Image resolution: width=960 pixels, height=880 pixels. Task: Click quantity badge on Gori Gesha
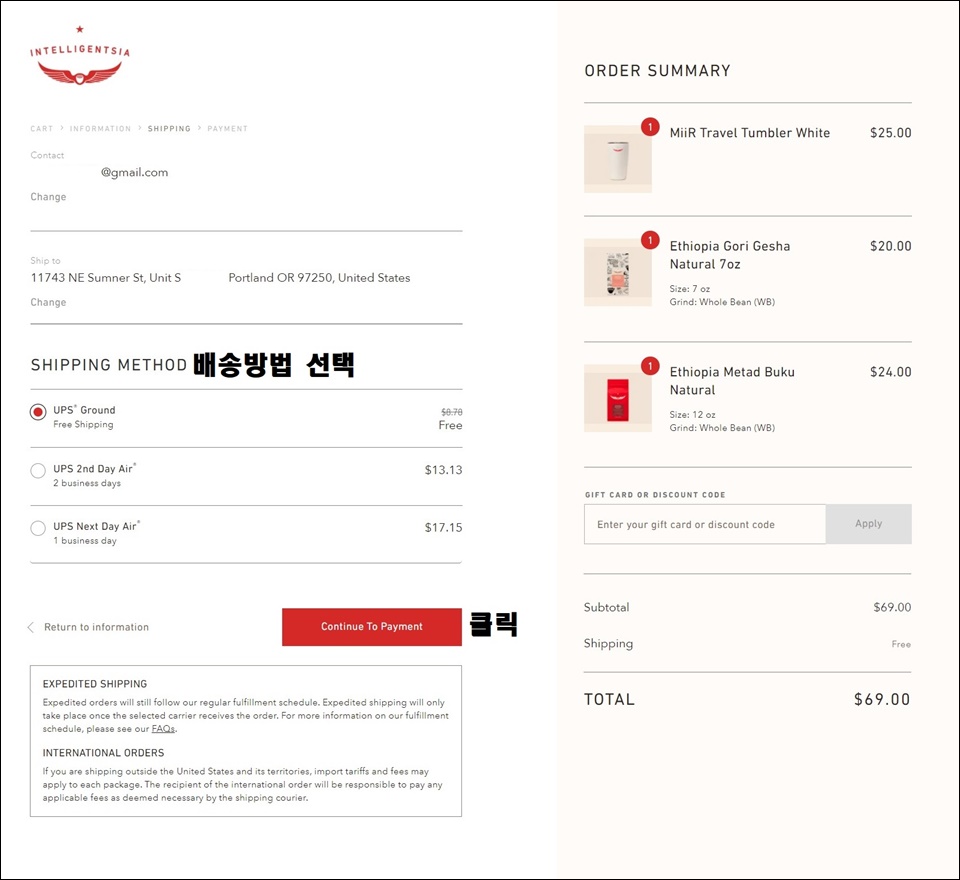[x=650, y=240]
